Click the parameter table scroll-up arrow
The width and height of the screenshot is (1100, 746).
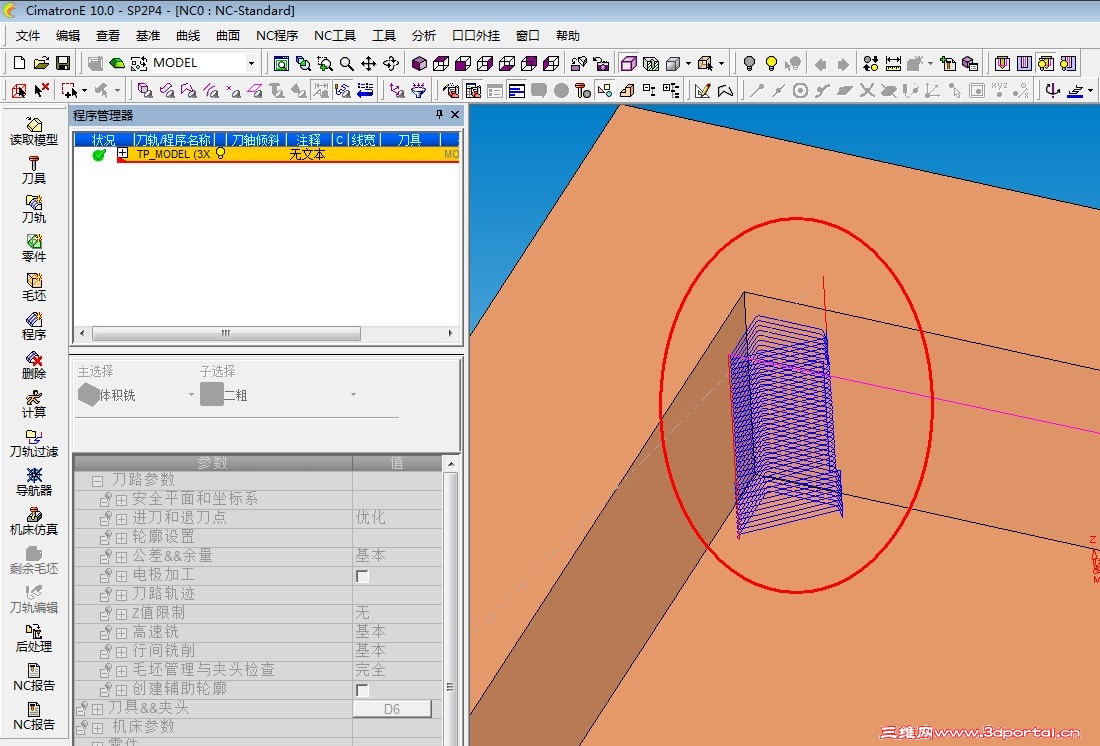[451, 464]
